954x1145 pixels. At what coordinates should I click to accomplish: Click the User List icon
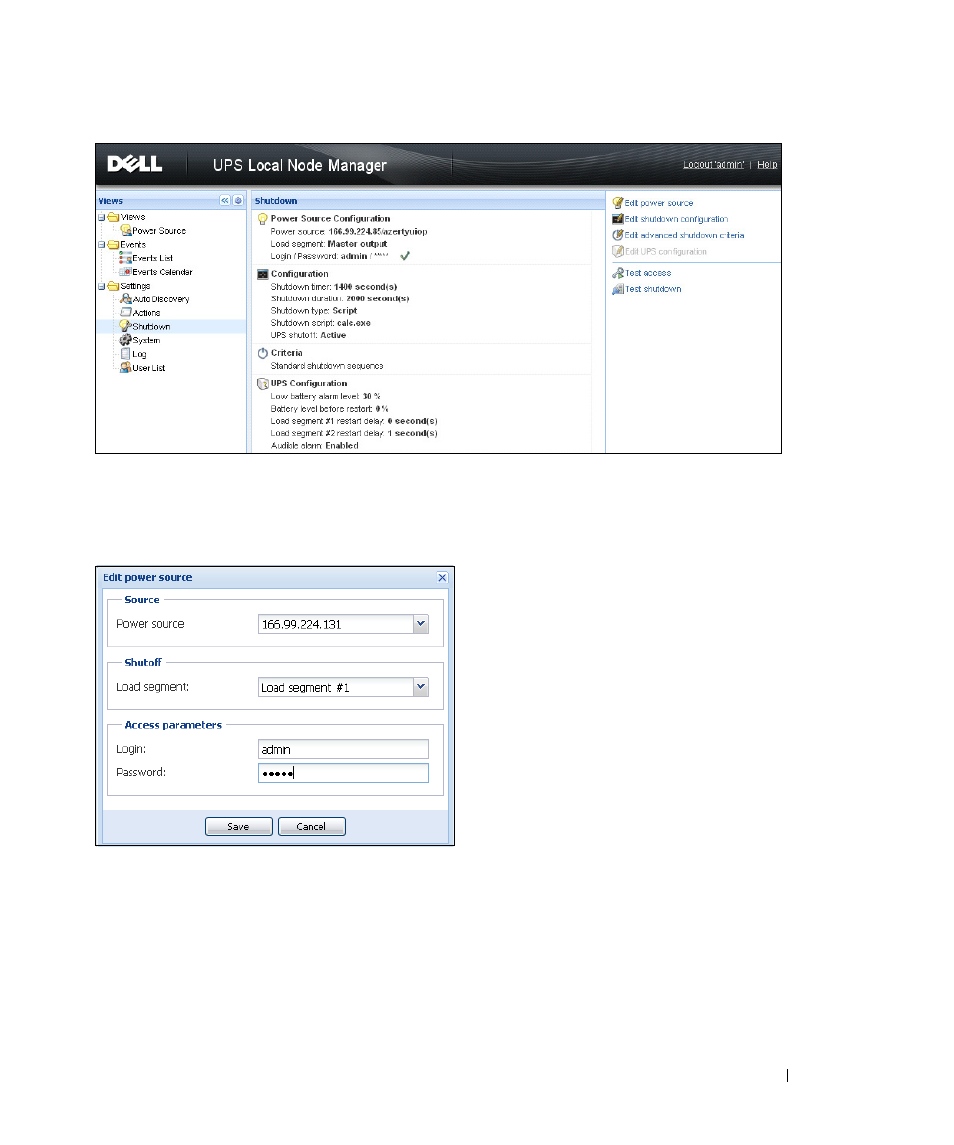[126, 368]
